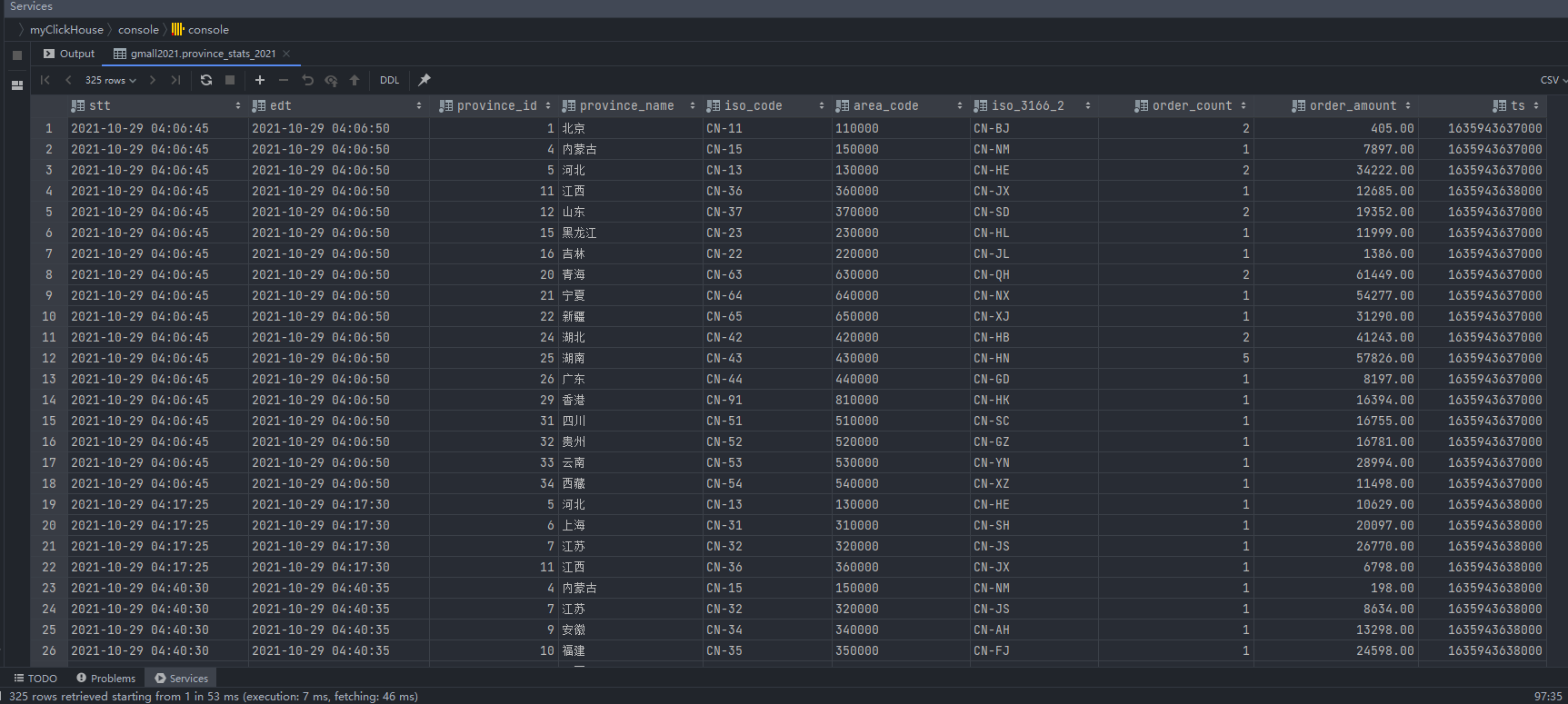The height and width of the screenshot is (704, 1568).
Task: Sort by iso_3166_2 column arrows
Action: click(x=1088, y=106)
